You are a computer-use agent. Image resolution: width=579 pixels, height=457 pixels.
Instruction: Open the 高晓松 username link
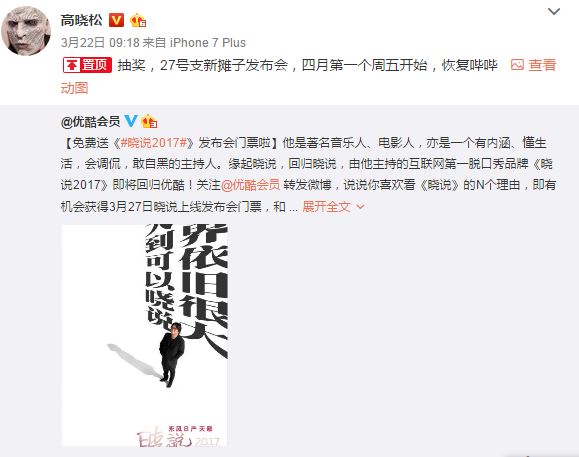coord(82,20)
